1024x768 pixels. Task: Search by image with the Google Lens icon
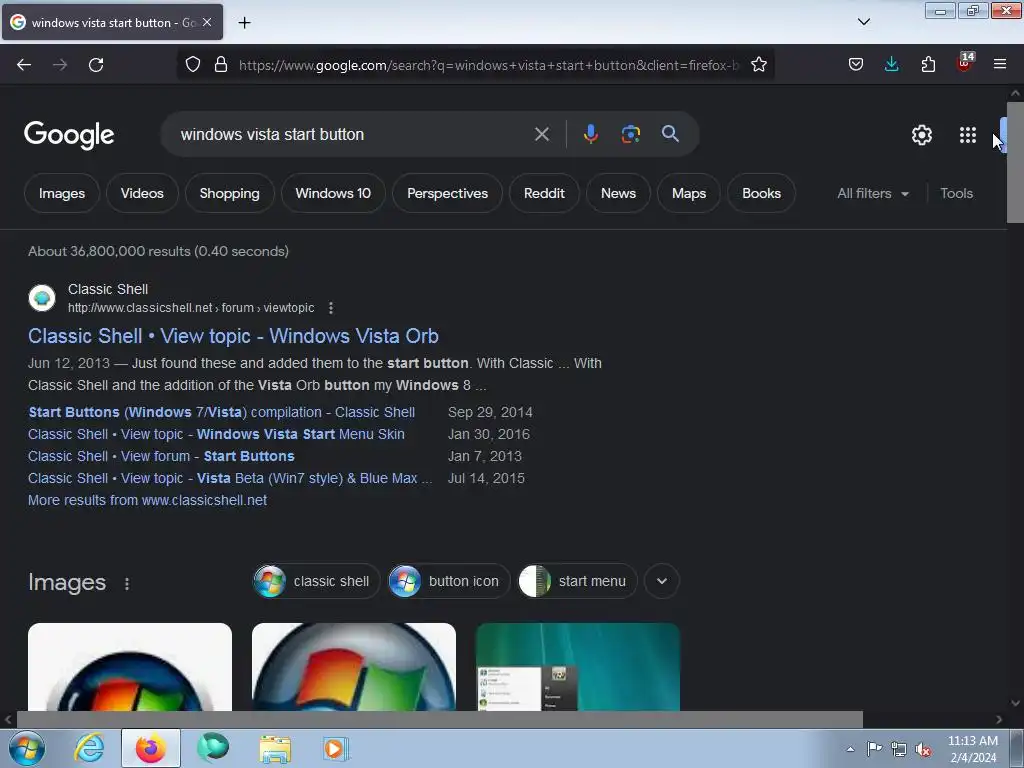[x=630, y=134]
